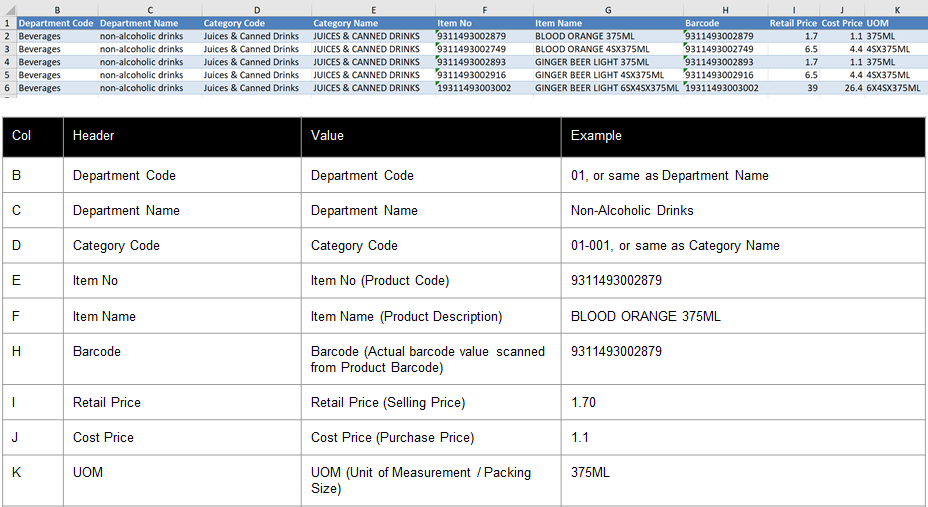
Task: Select spreadsheet row 6 number header
Action: tap(8, 88)
